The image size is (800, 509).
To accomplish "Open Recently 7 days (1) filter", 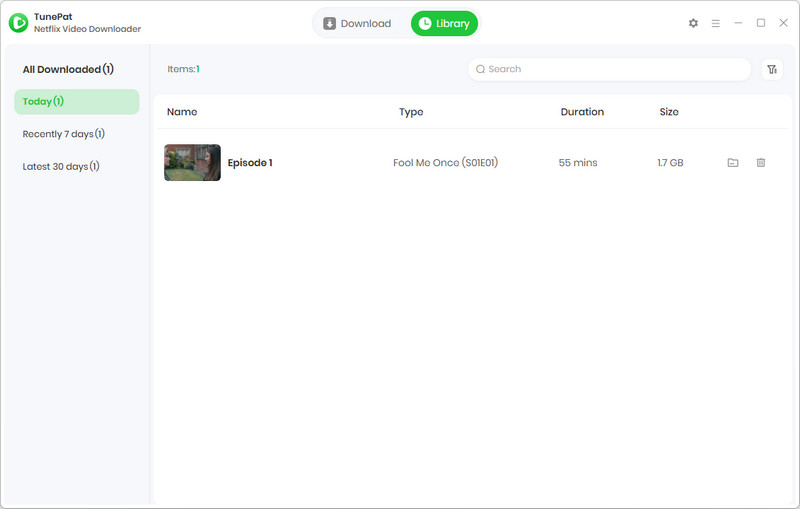I will tap(63, 134).
